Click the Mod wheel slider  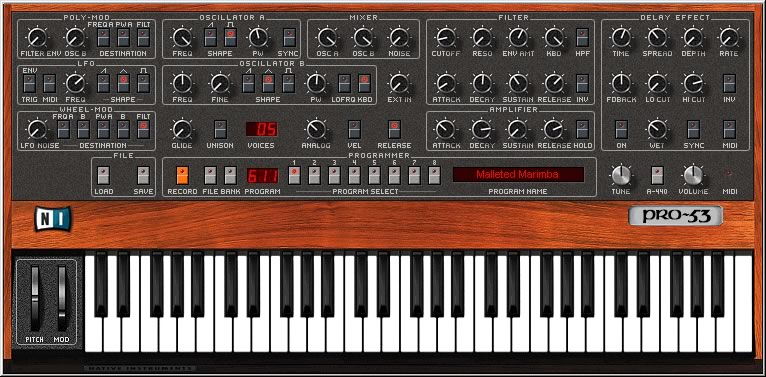(62, 298)
